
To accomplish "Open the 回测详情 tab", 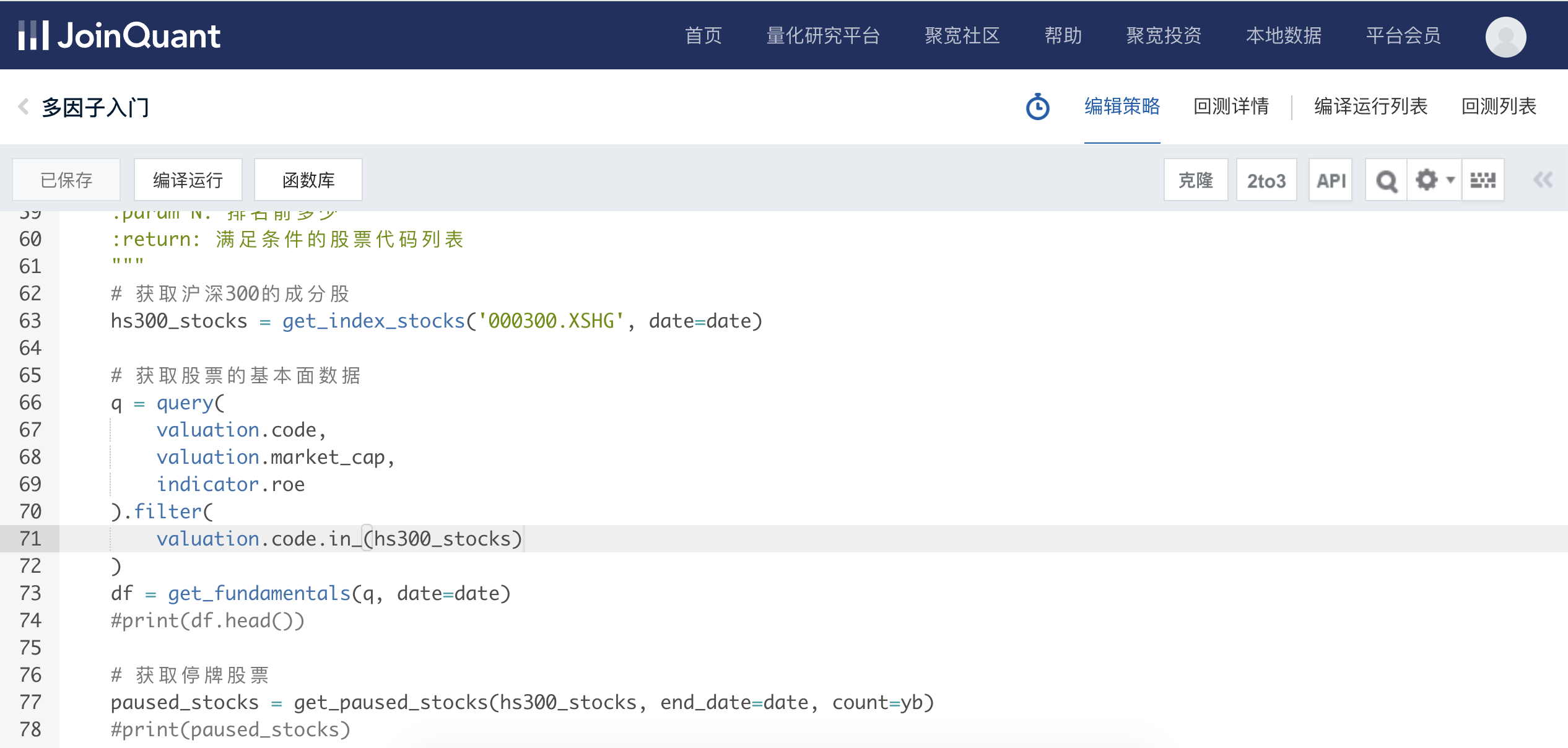I will pos(1230,107).
